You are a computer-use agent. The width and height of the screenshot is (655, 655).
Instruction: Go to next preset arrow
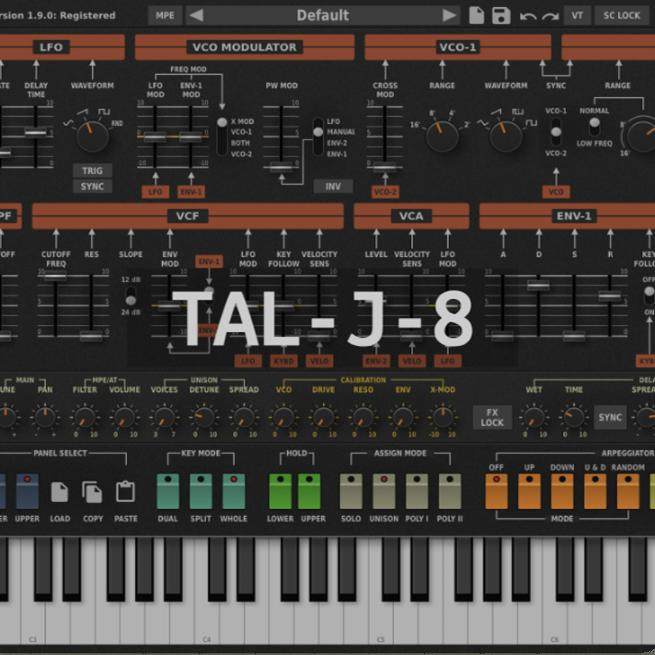click(449, 15)
